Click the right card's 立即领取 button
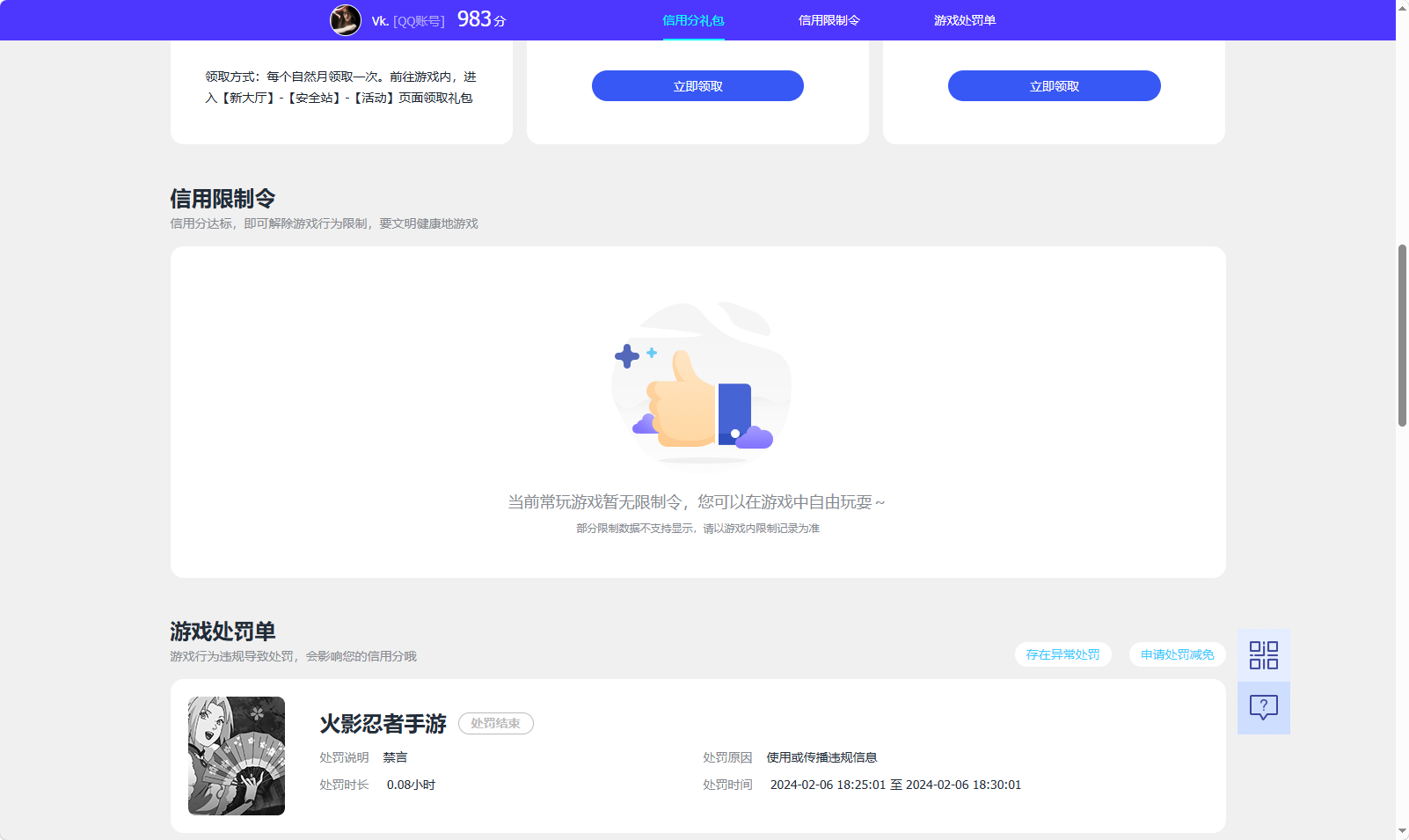Viewport: 1409px width, 840px height. [x=1055, y=86]
